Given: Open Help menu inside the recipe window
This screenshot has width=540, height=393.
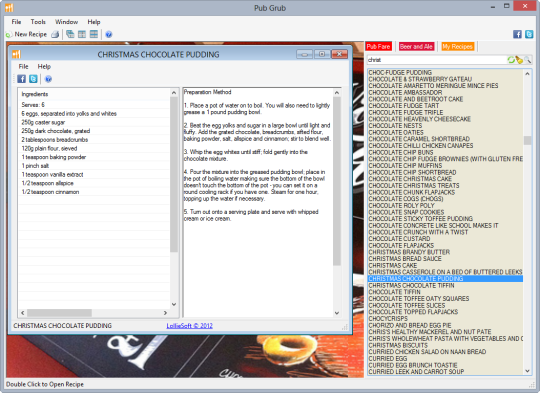Looking at the screenshot, I should 44,66.
